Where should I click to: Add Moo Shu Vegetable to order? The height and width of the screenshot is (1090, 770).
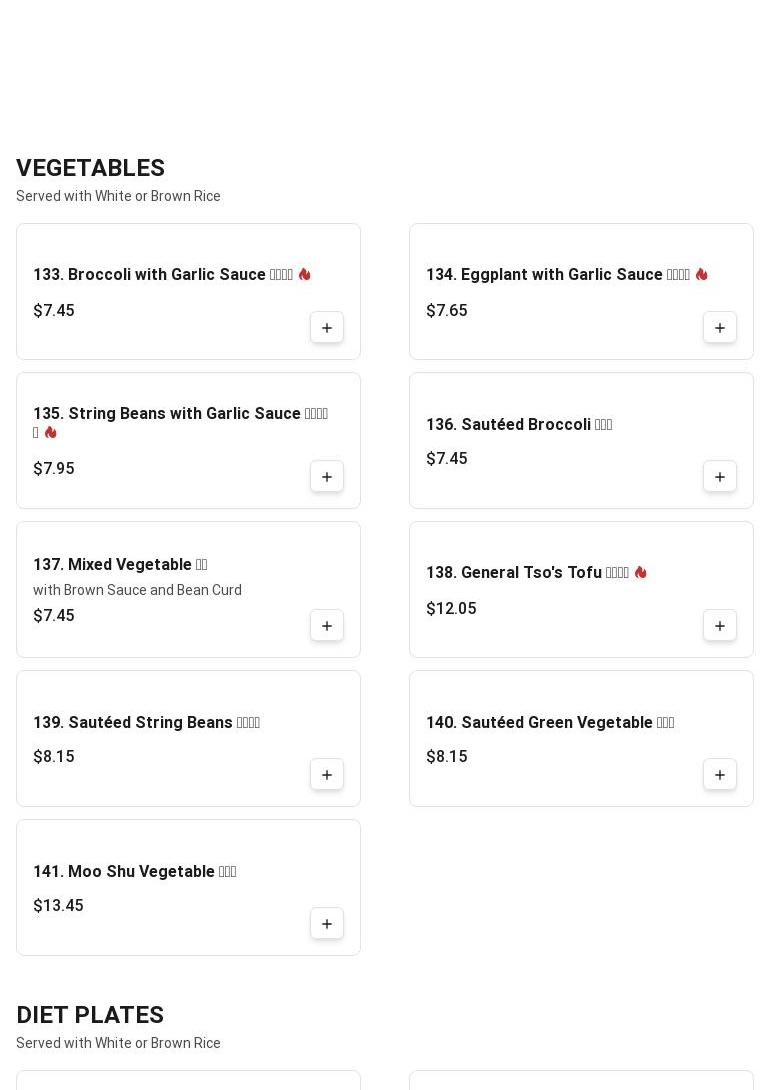click(327, 924)
